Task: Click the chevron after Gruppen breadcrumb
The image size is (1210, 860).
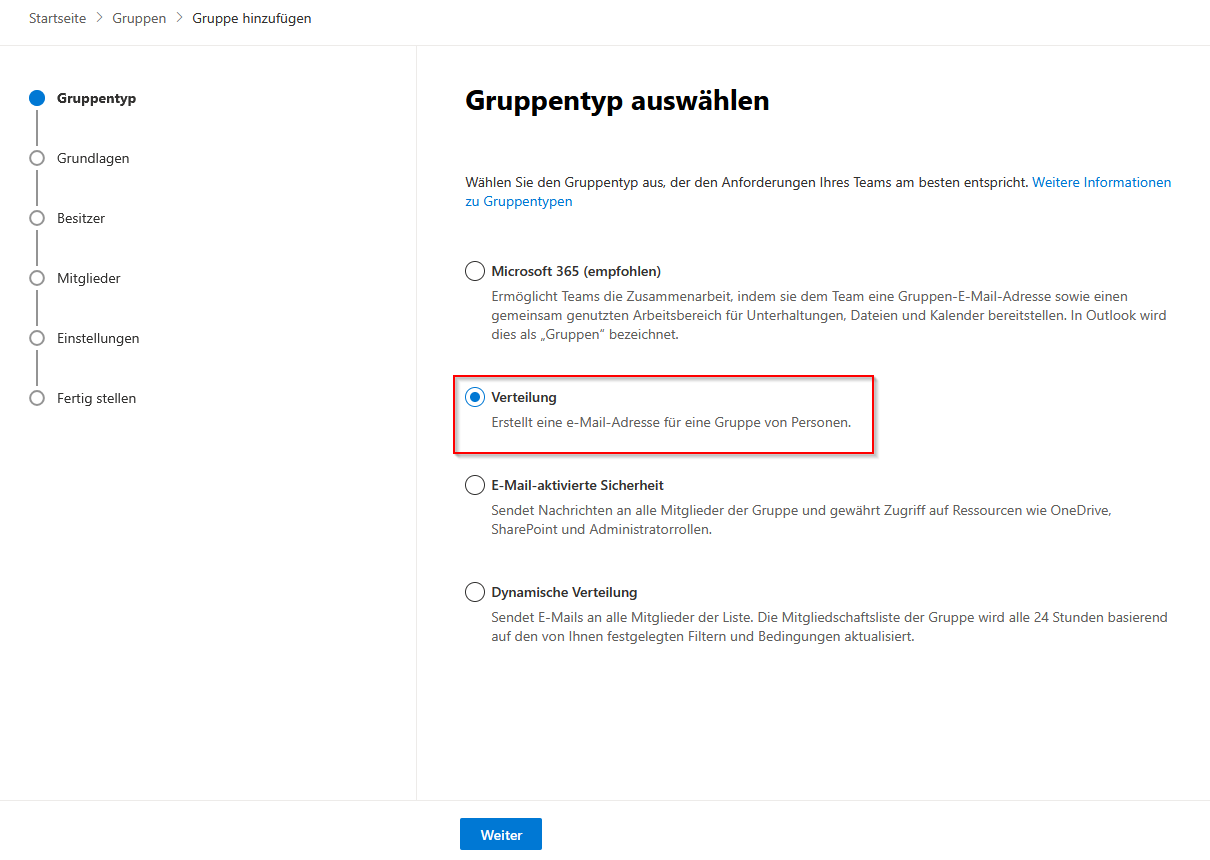Action: click(x=180, y=19)
